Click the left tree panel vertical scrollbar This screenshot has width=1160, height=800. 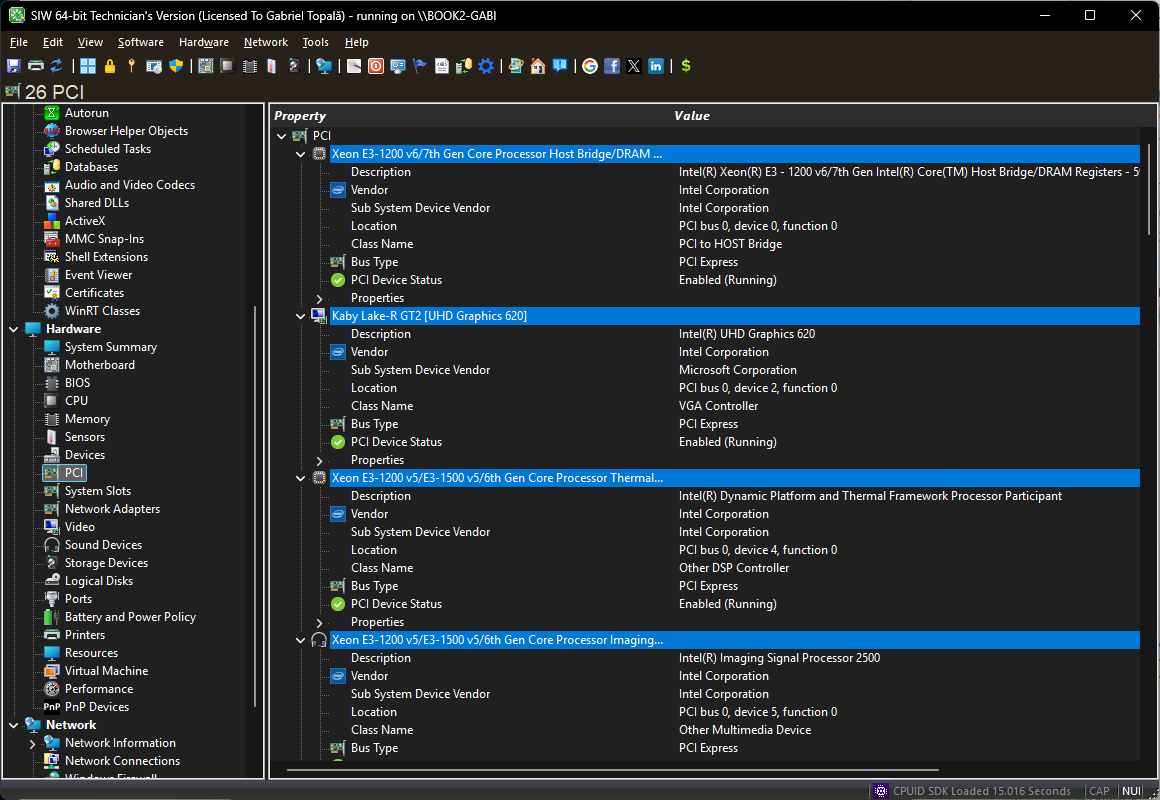click(x=255, y=505)
